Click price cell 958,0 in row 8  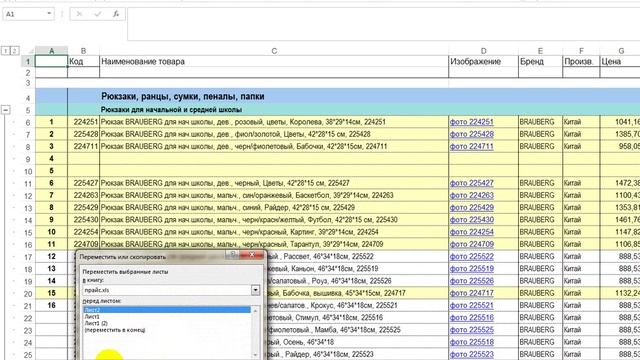click(620, 146)
